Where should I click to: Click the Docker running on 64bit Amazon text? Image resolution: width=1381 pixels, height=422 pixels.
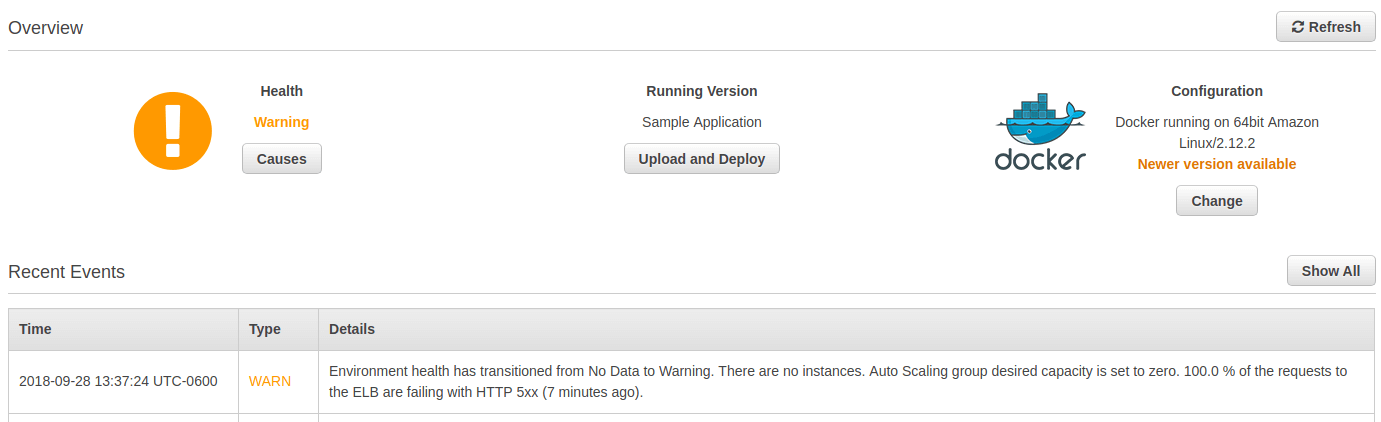click(x=1216, y=122)
